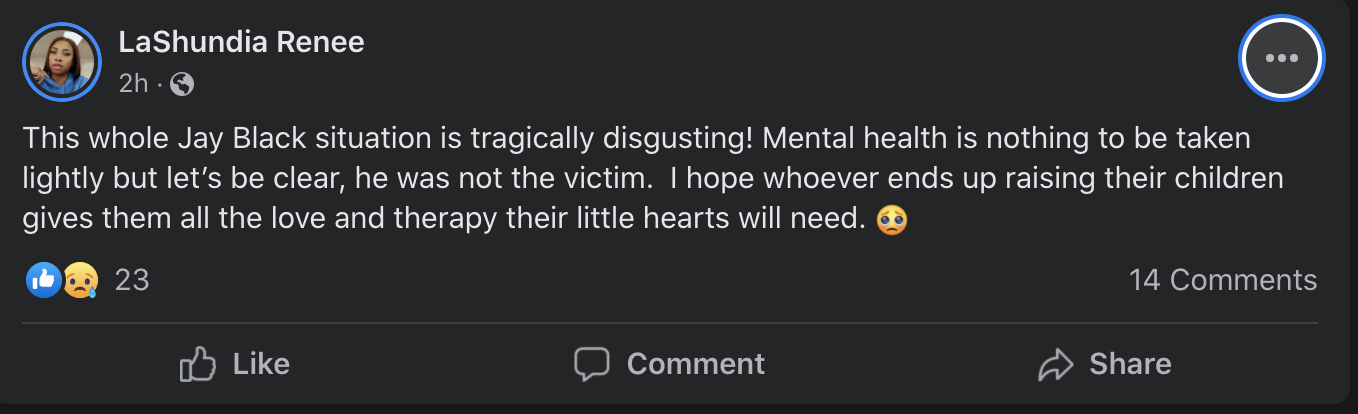
Task: Click the speech bubble Comment icon
Action: [592, 364]
